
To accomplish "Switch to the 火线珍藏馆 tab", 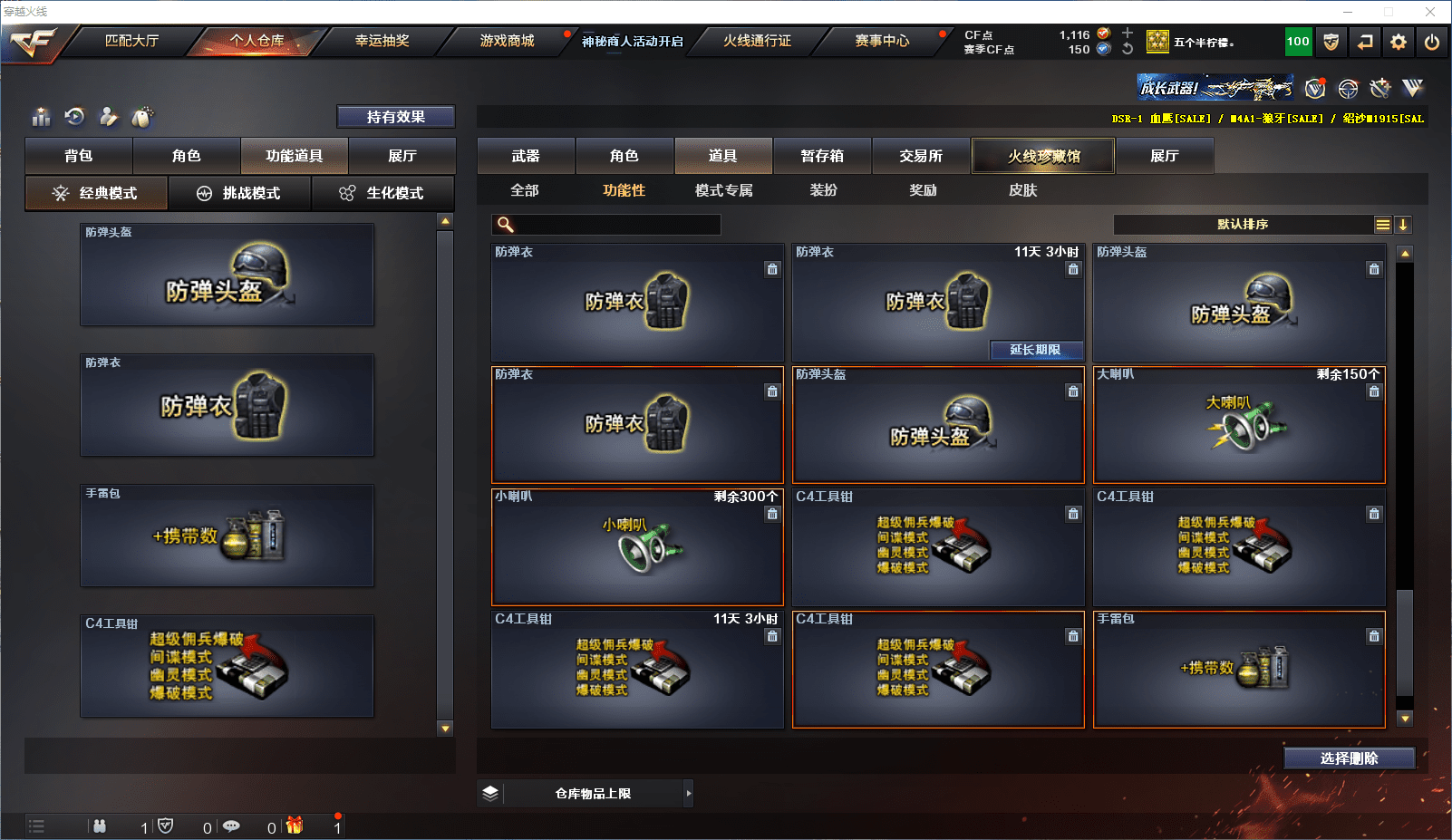I will (1043, 156).
